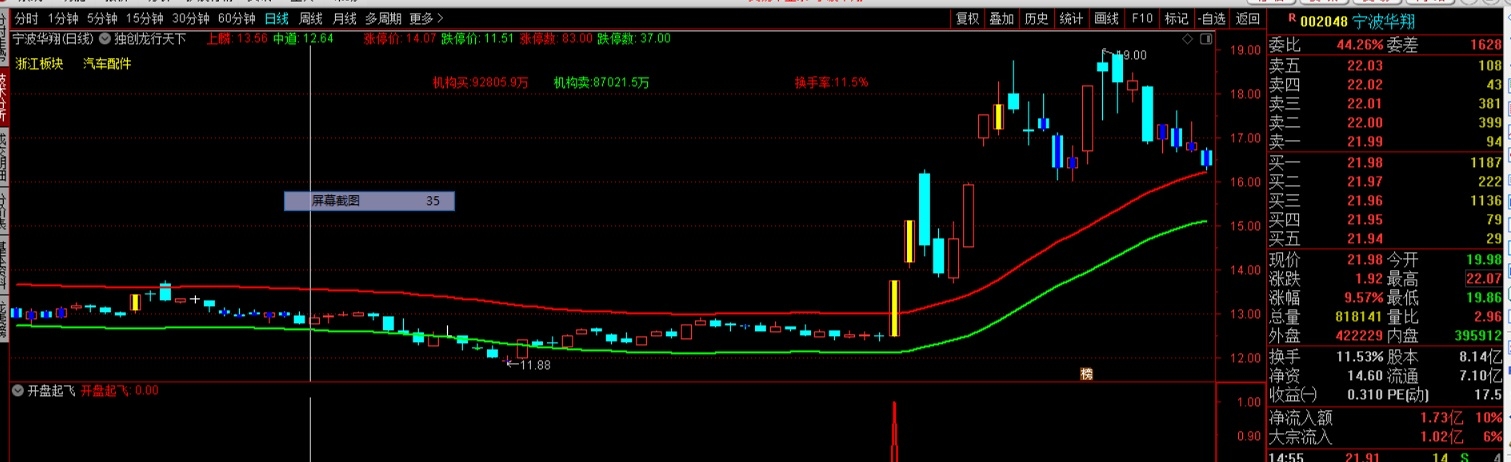Viewport: 1511px width, 462px height.
Task: Open the F10 company info
Action: tap(1141, 18)
